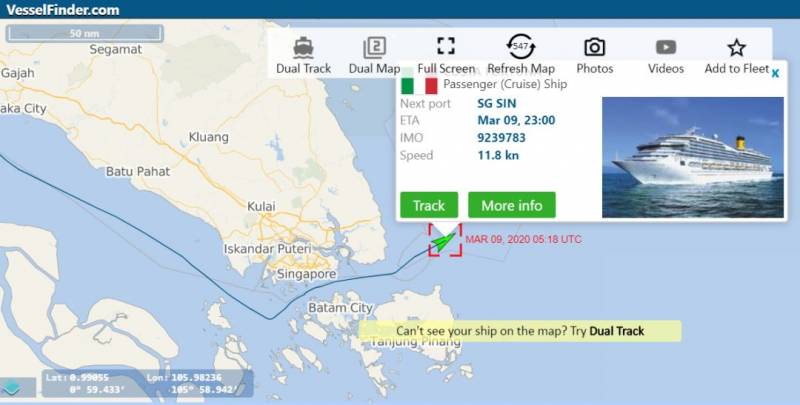Click the VesselFinder.com logo

point(63,10)
